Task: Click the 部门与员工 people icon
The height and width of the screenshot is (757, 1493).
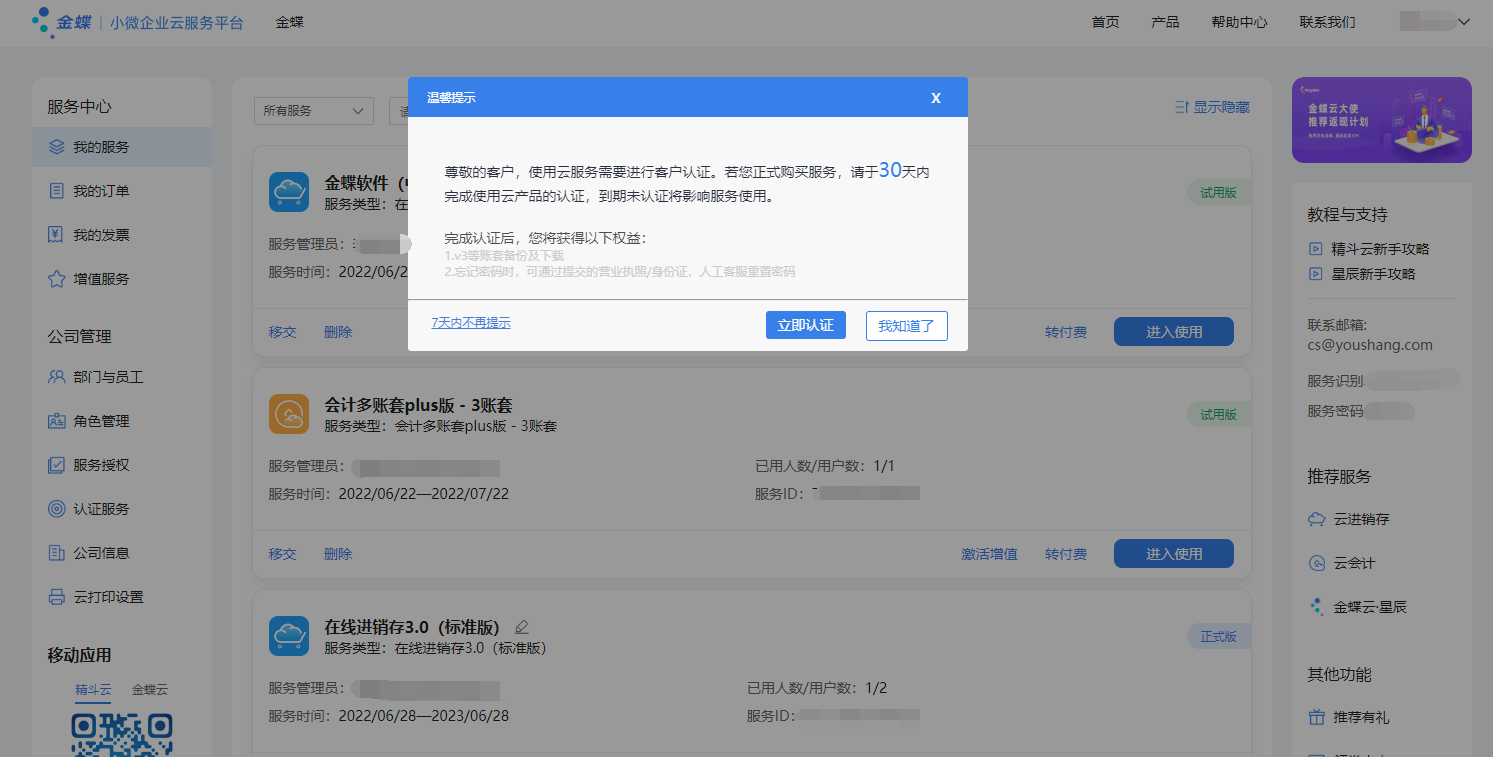Action: point(57,377)
